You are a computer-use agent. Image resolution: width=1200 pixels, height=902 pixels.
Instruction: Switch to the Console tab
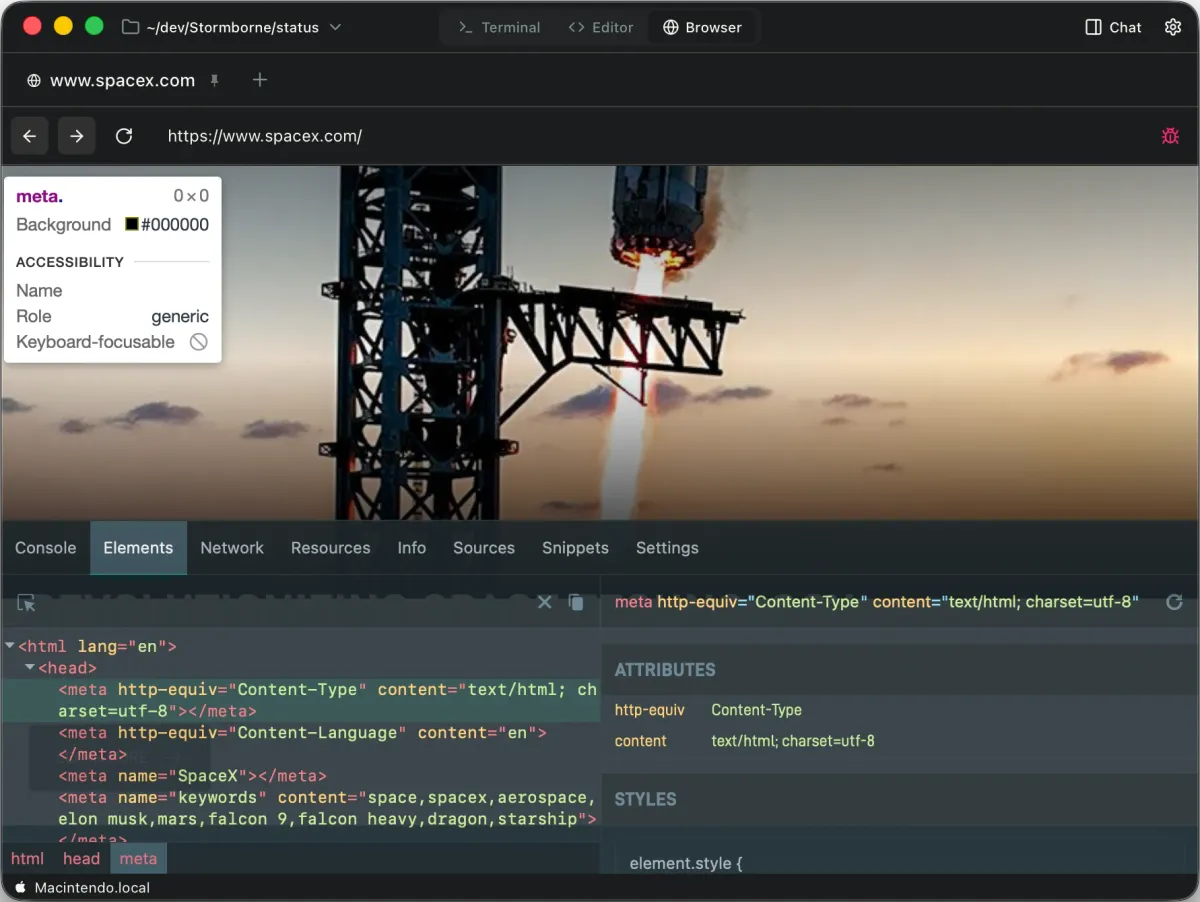[x=45, y=548]
